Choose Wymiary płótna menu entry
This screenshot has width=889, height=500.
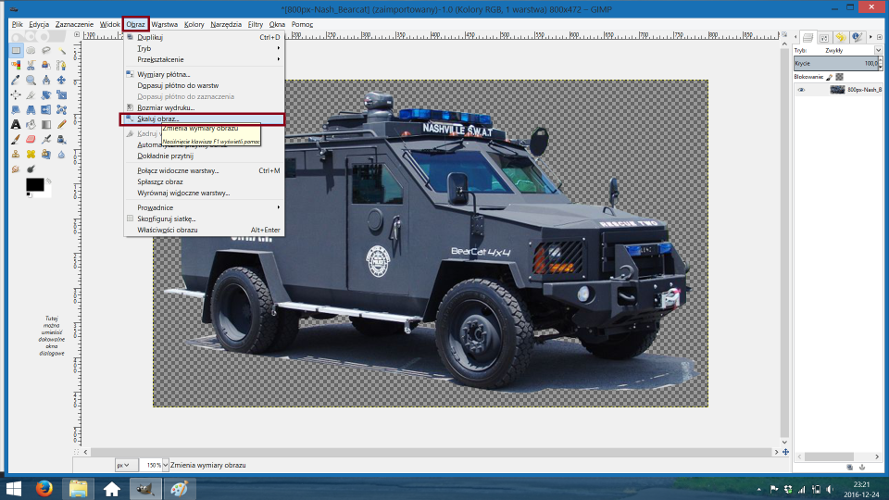coord(204,74)
